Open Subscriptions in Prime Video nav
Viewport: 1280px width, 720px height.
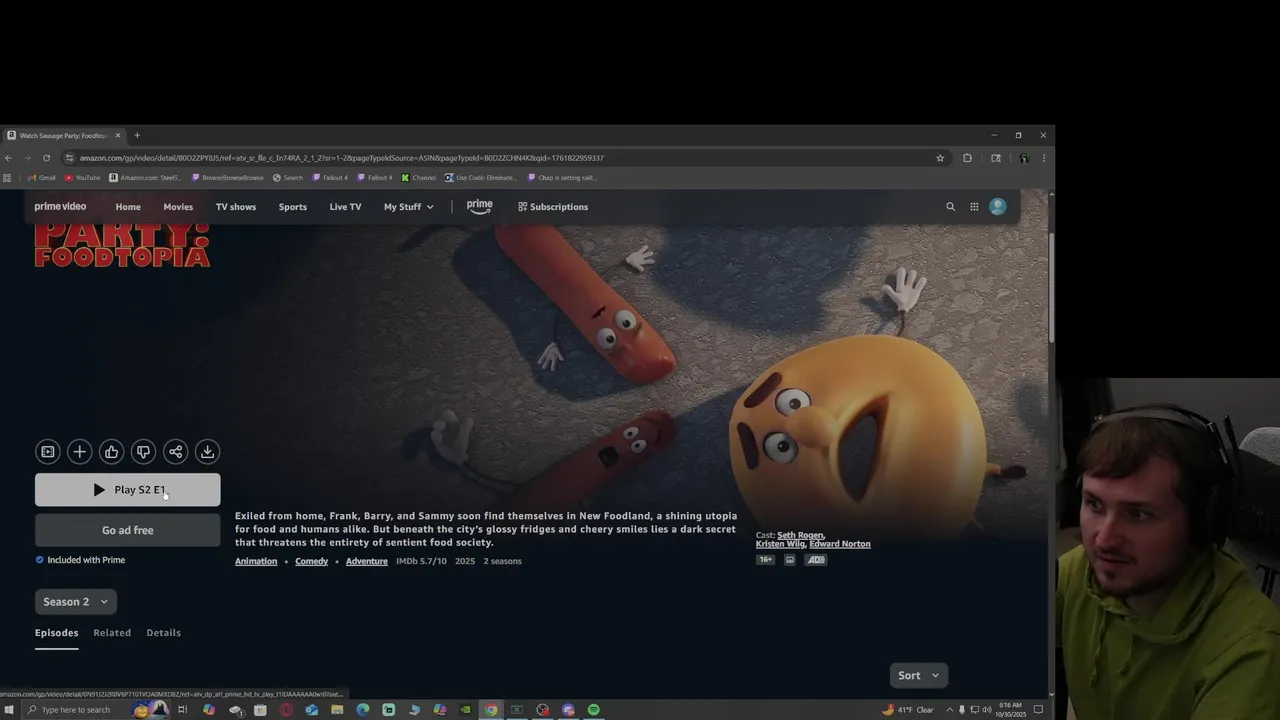point(553,207)
